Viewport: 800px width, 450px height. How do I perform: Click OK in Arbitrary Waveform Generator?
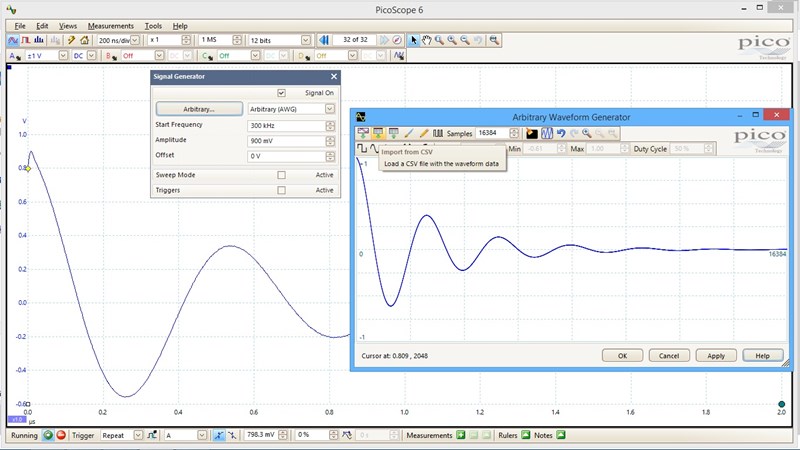click(622, 356)
